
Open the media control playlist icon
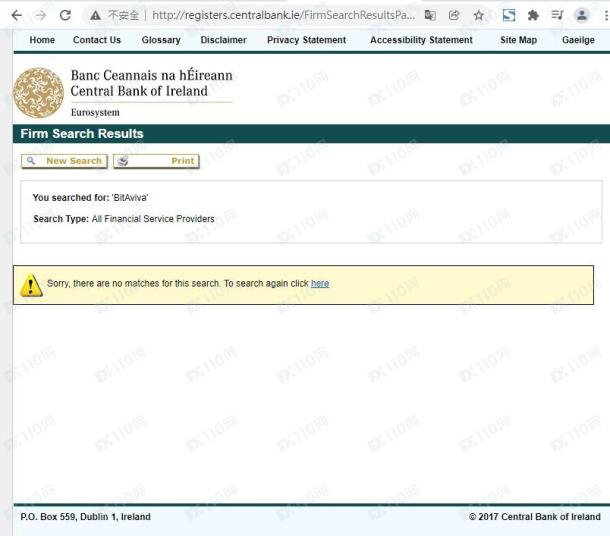[x=557, y=15]
